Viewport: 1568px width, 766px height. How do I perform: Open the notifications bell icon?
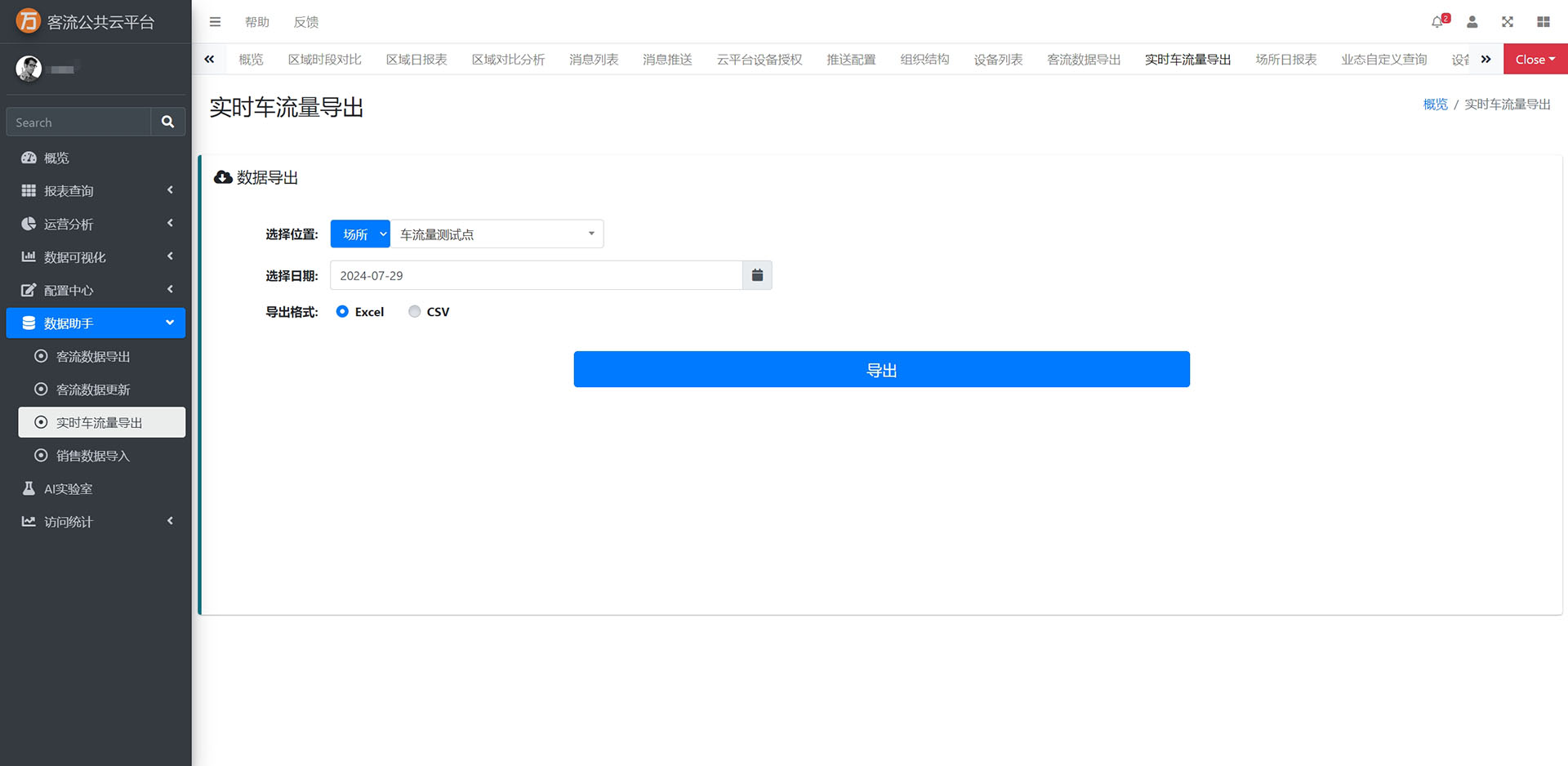[x=1438, y=22]
